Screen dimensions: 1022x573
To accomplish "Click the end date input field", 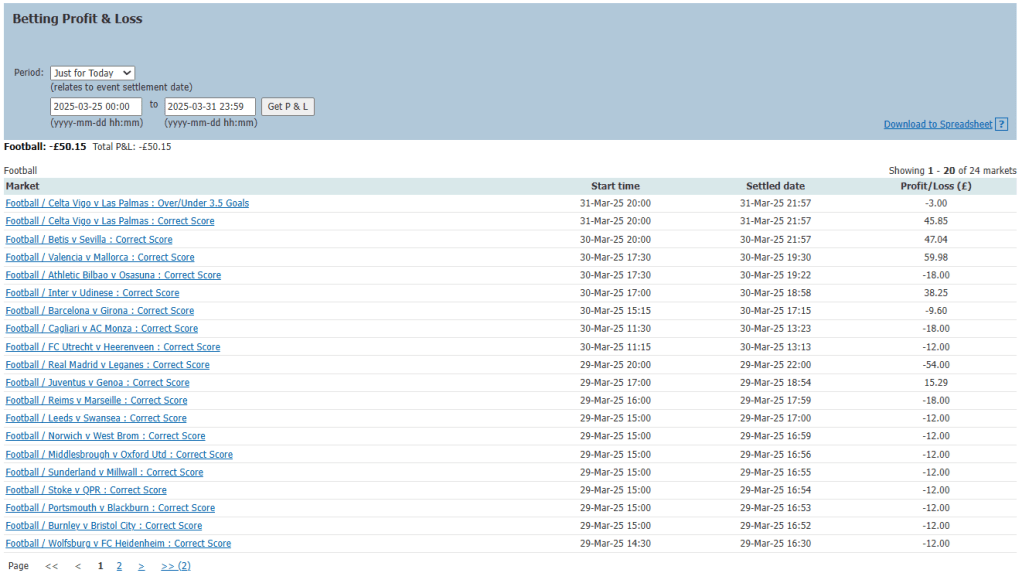I will click(x=210, y=106).
